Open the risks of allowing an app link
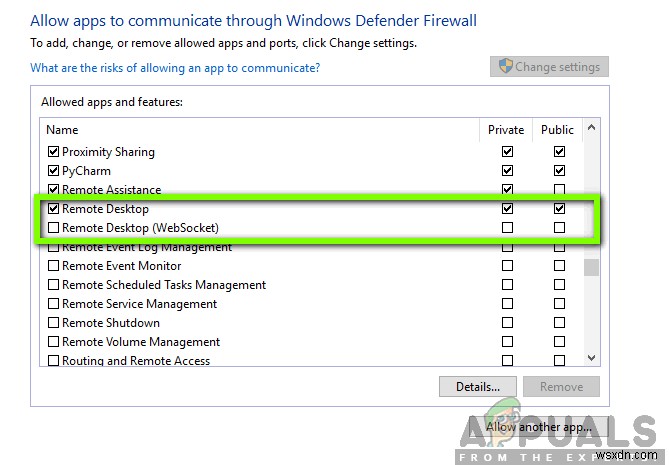The height and width of the screenshot is (465, 669). point(175,68)
